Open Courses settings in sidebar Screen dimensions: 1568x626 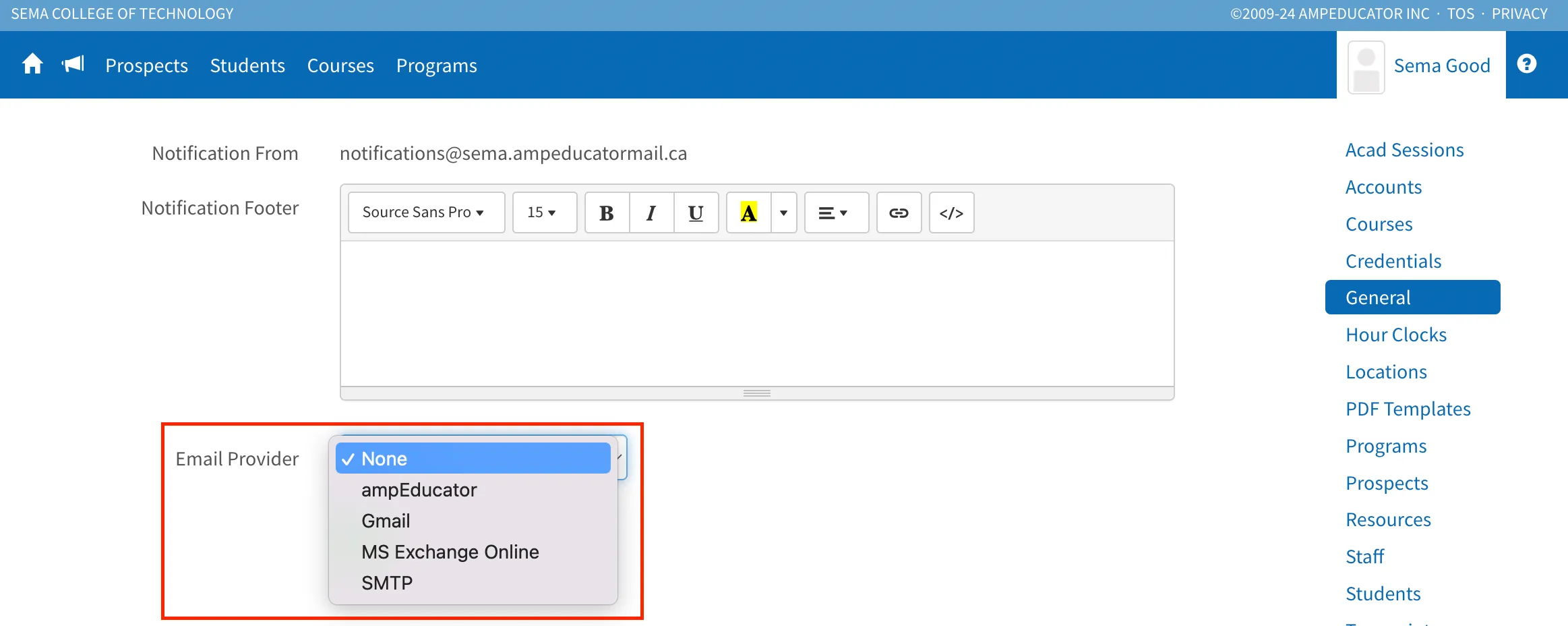pos(1379,224)
